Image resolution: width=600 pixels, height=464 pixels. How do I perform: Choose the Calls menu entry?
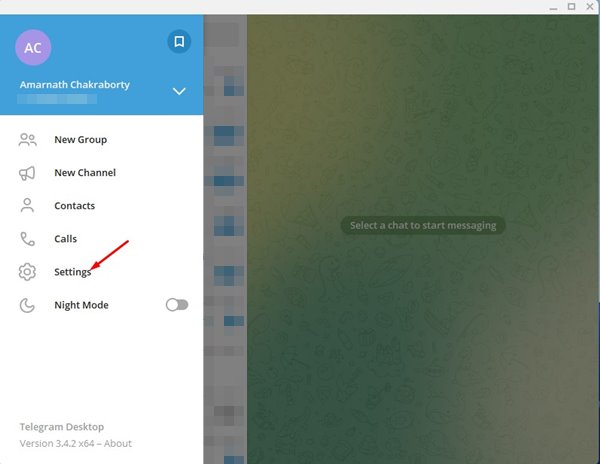102,239
